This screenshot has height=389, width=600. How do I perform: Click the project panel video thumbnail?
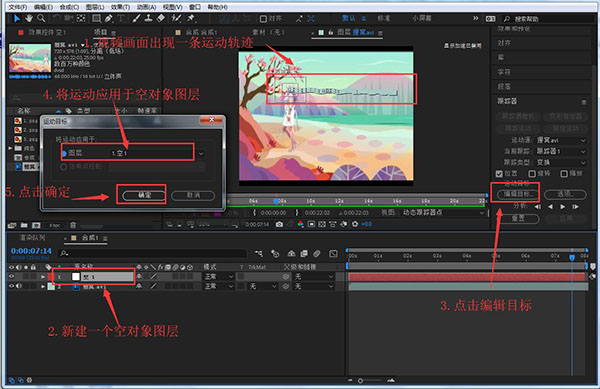pos(30,58)
